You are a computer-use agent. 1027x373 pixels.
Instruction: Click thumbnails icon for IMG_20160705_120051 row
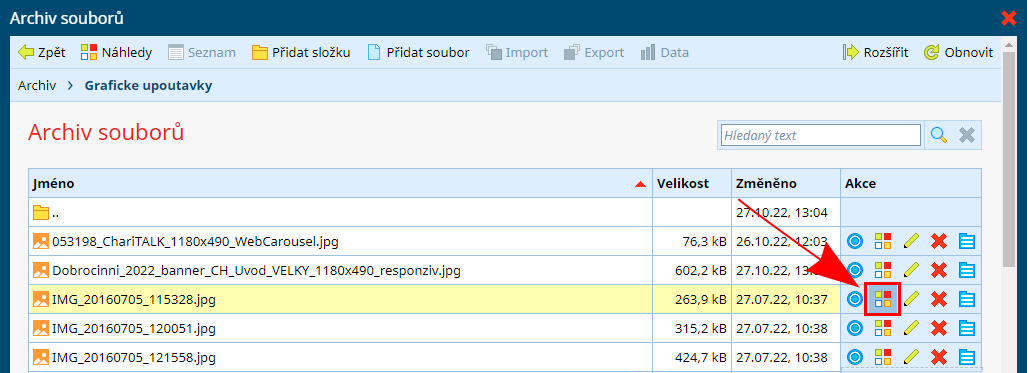[x=883, y=328]
